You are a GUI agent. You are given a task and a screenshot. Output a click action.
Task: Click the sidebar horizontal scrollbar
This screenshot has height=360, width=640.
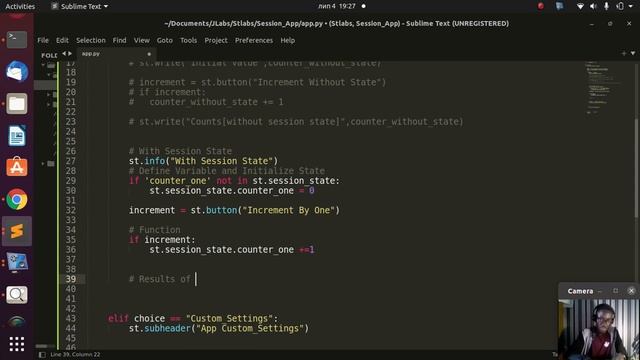click(42, 347)
